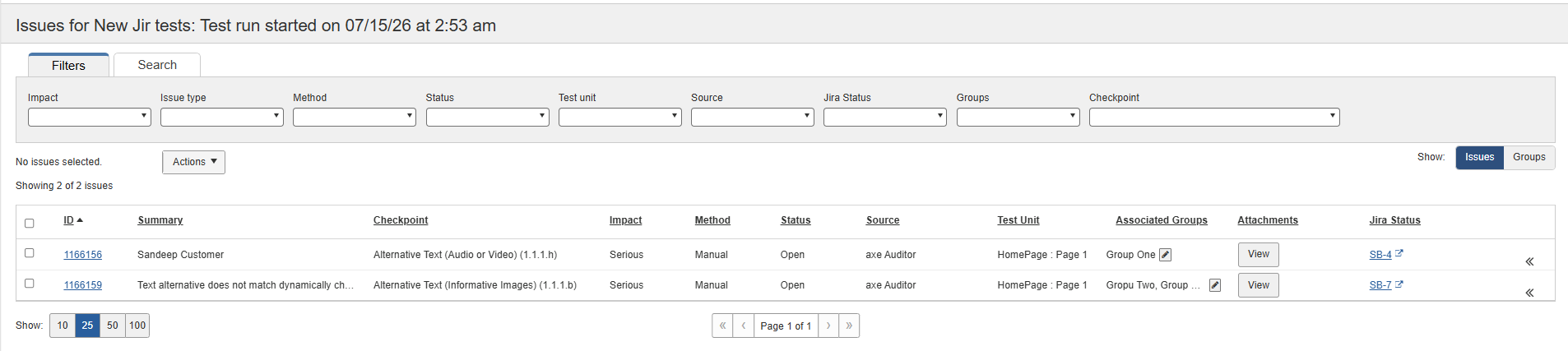This screenshot has width=1568, height=351.
Task: Click 'Sandeep Customer' summary text
Action: pyautogui.click(x=180, y=255)
